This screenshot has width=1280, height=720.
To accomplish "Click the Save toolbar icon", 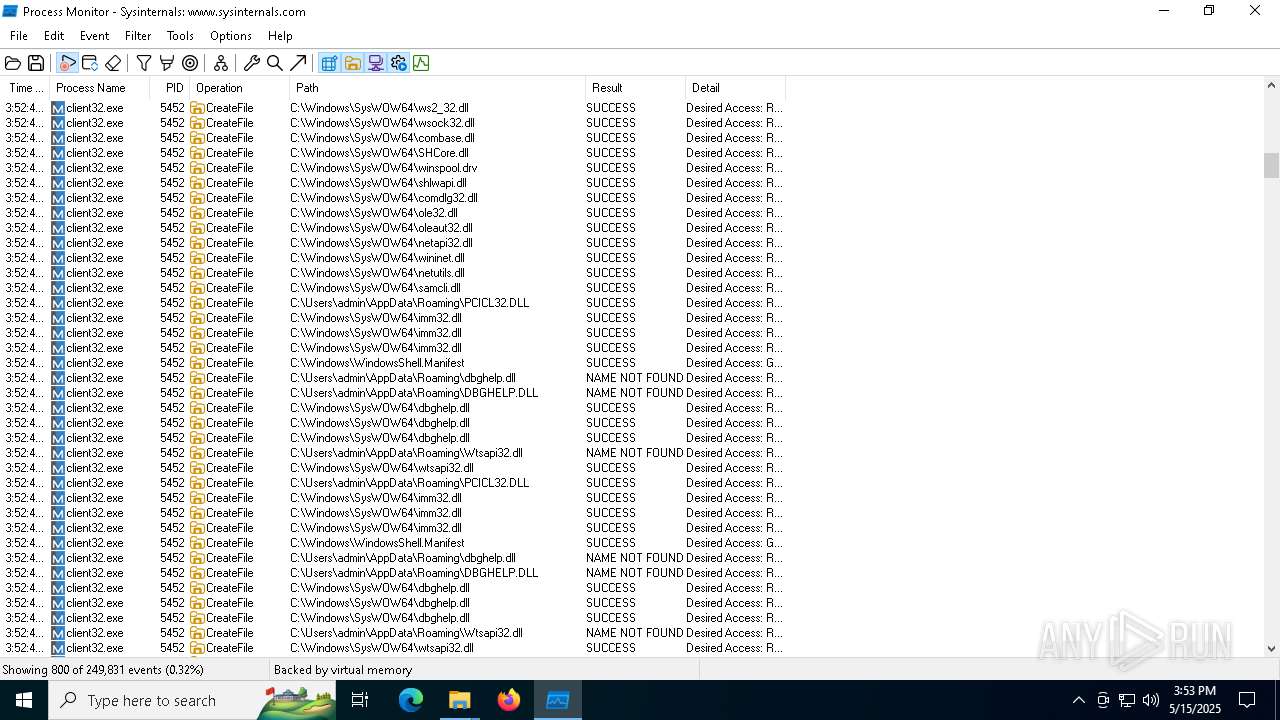I will [36, 63].
